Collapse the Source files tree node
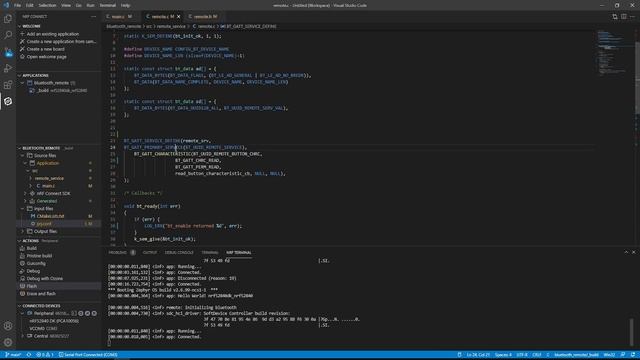Image resolution: width=640 pixels, height=360 pixels. [22, 156]
